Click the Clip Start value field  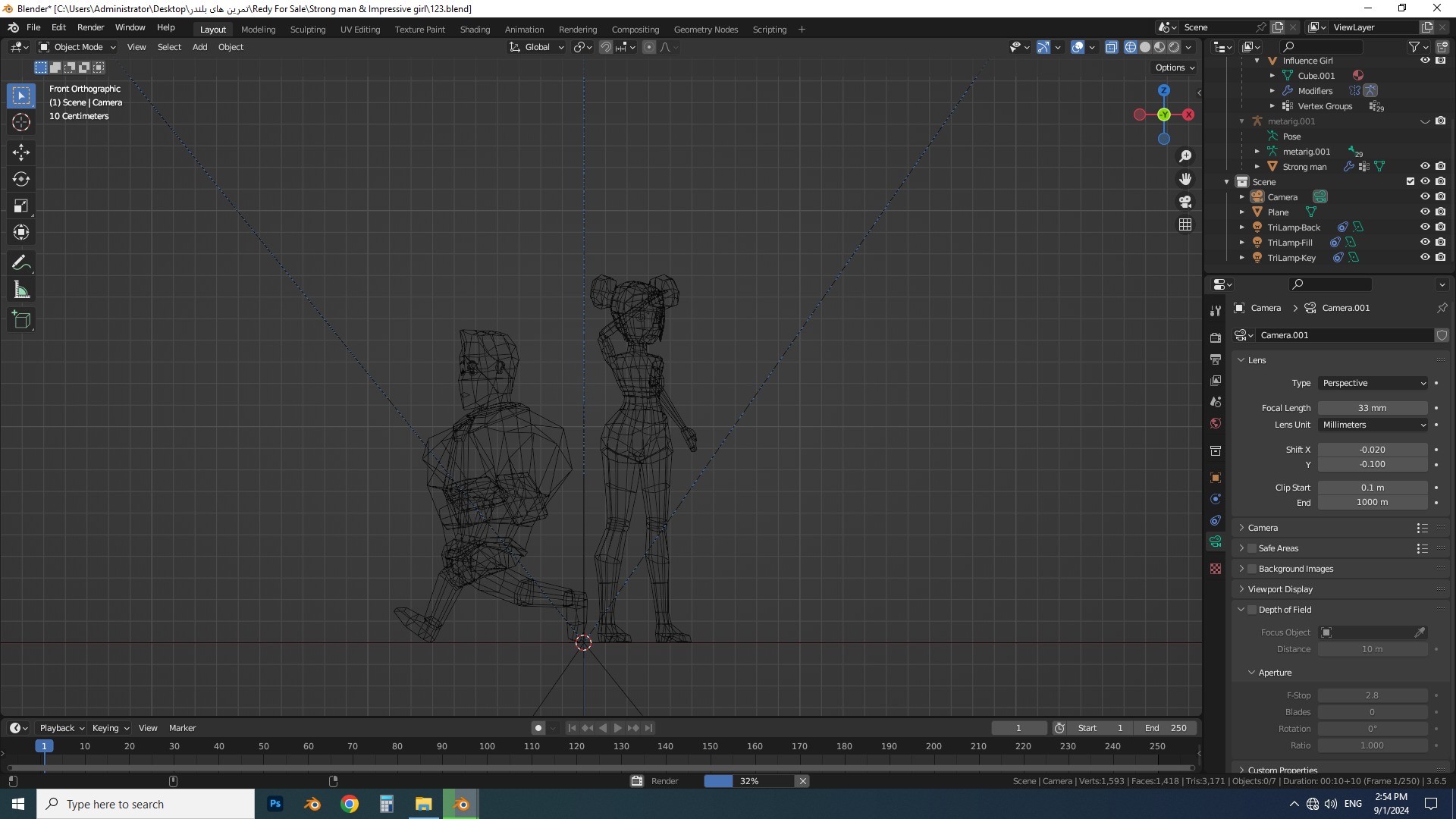pos(1373,488)
